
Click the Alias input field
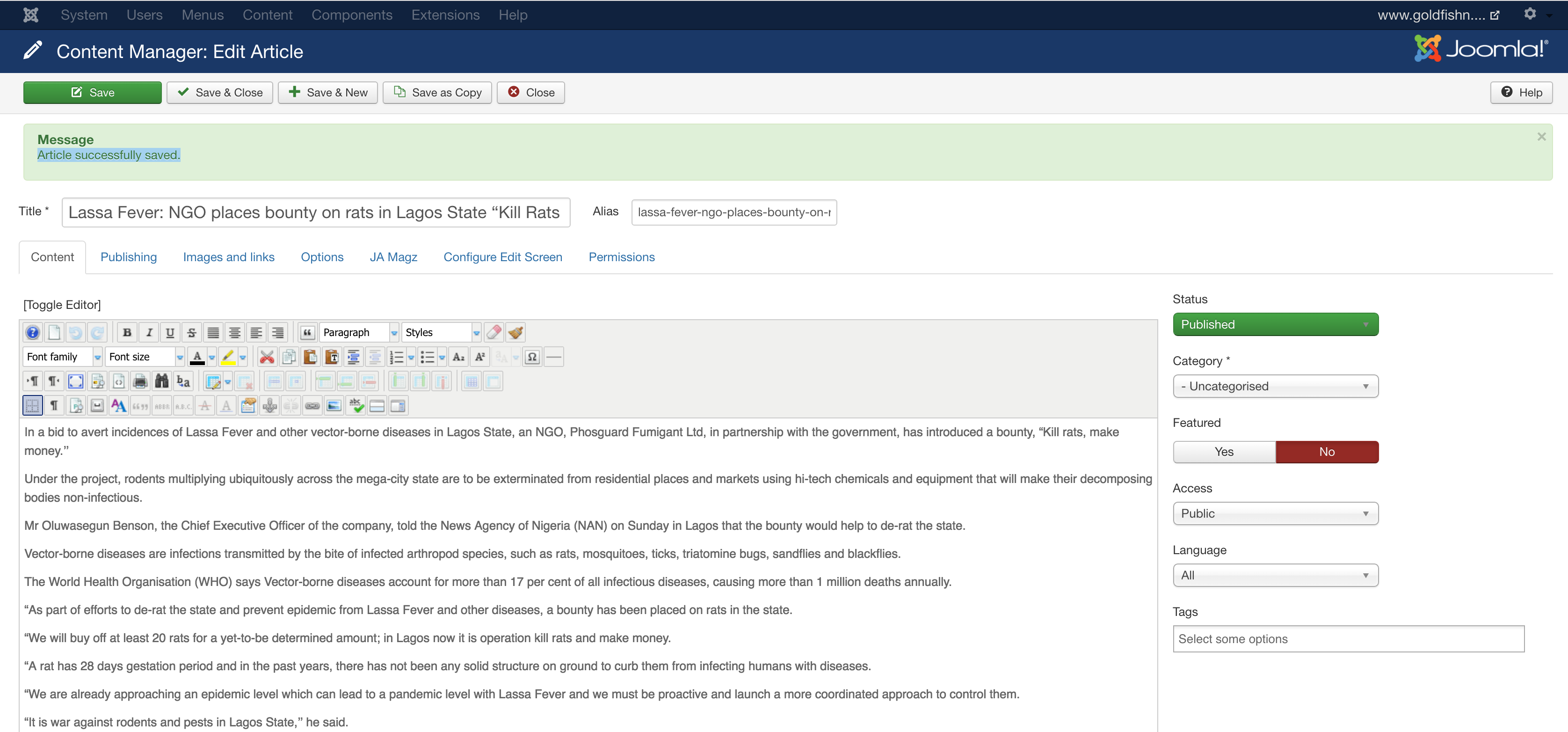734,212
